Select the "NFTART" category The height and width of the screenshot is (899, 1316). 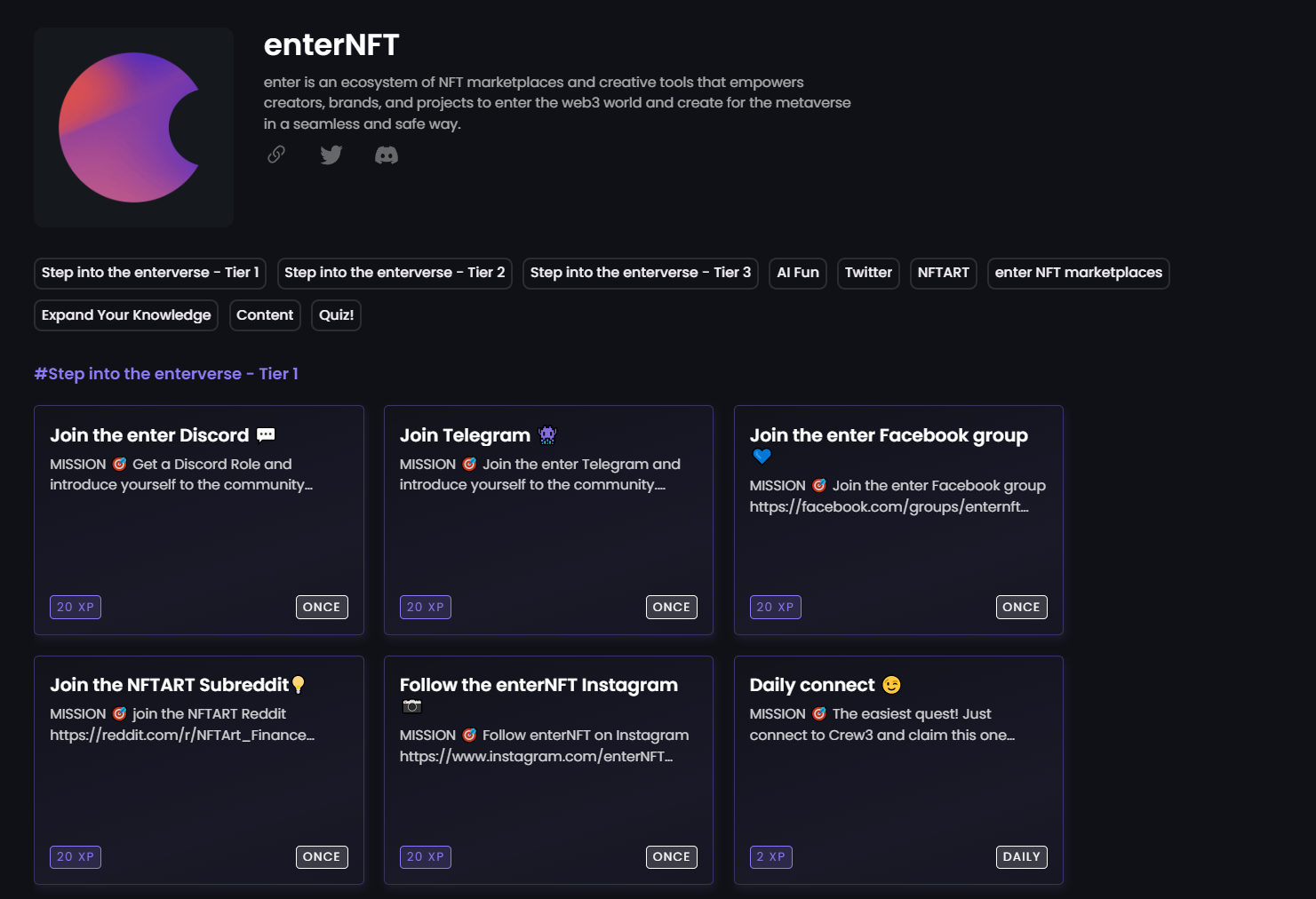point(943,273)
